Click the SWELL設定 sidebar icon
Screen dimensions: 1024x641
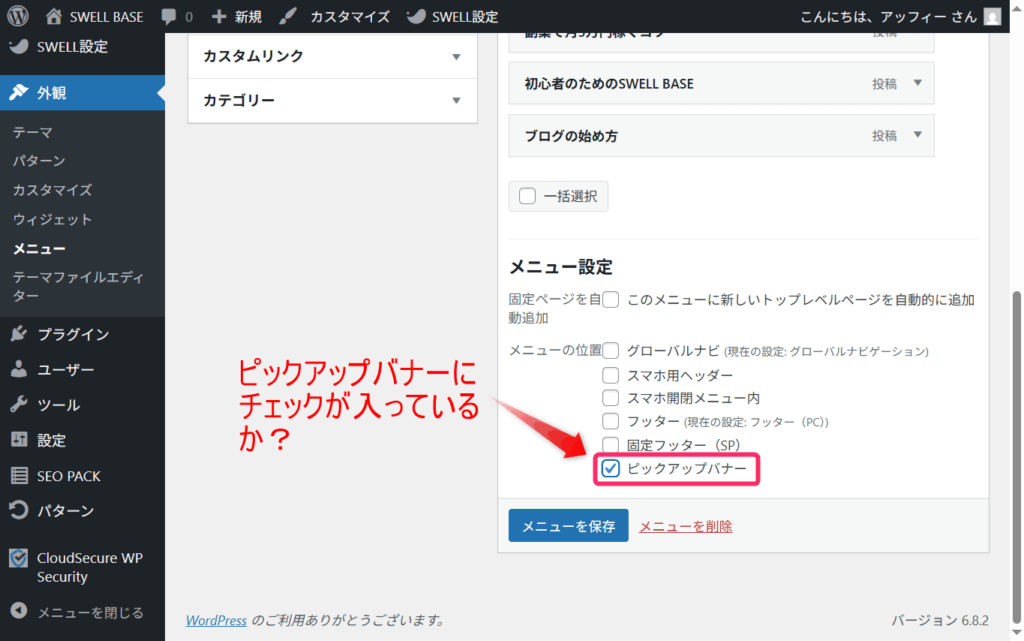pos(18,46)
